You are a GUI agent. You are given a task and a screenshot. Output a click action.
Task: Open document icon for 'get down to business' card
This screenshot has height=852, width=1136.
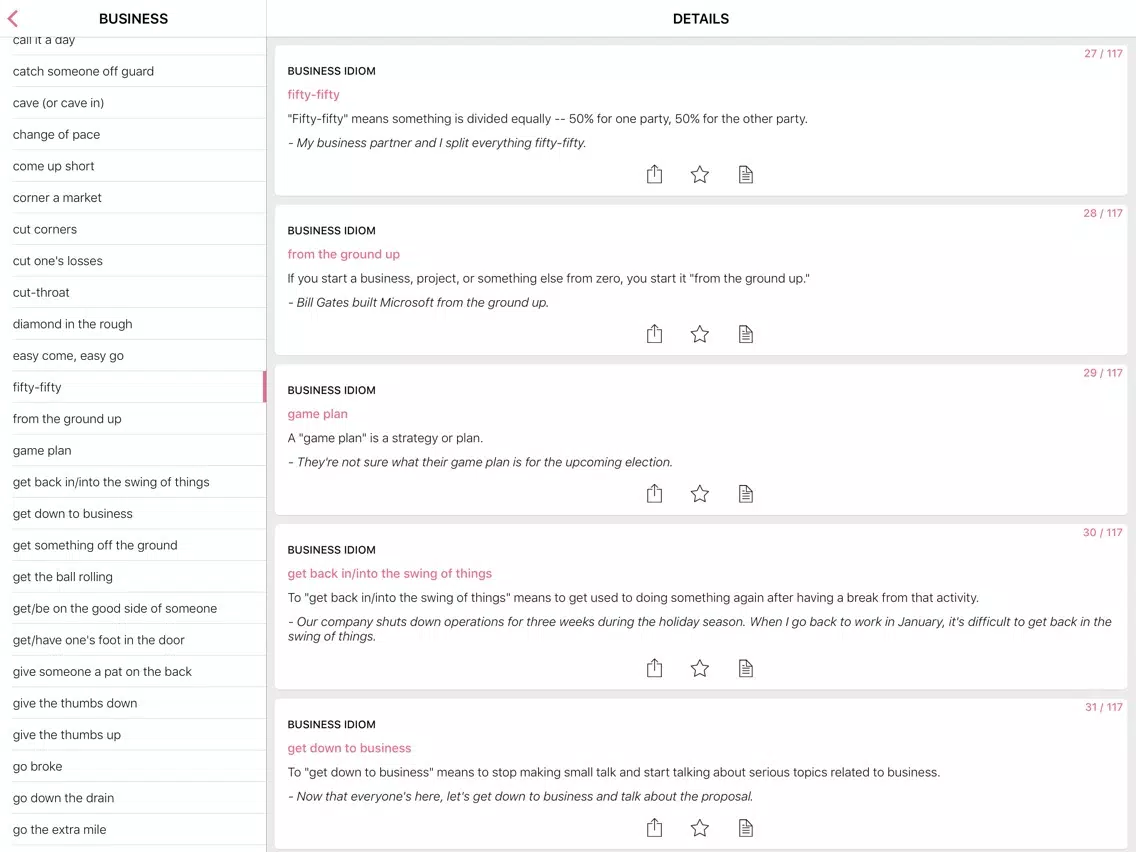[745, 828]
